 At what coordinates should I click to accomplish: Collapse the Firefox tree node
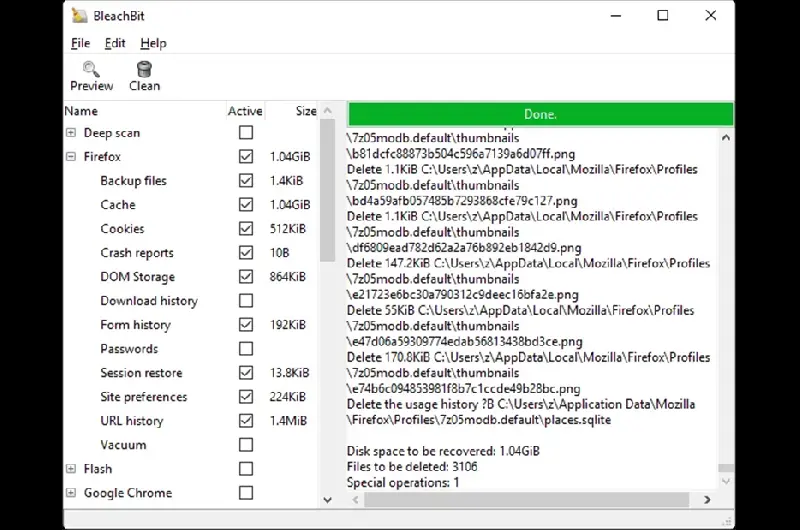tap(71, 157)
